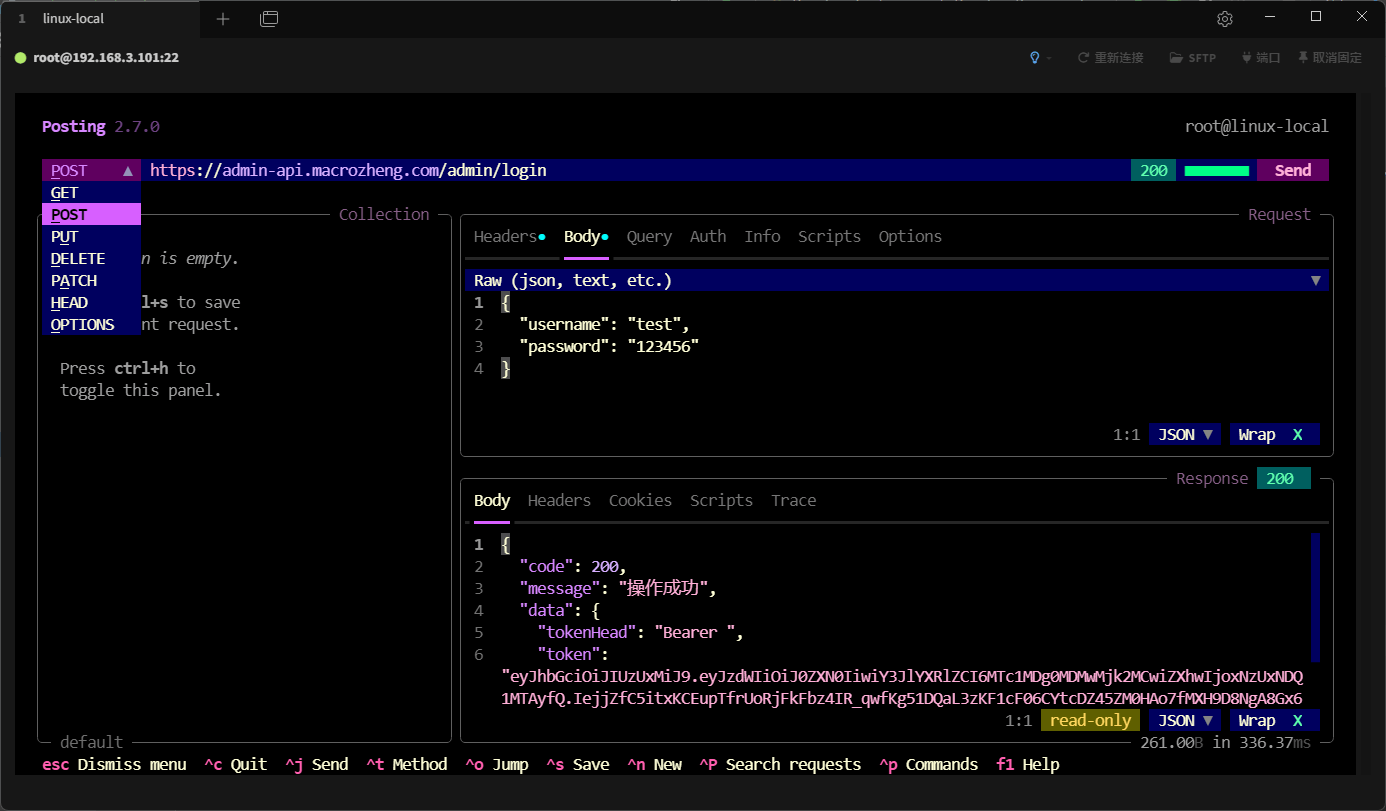Click the split window icon beside the plus

268,19
